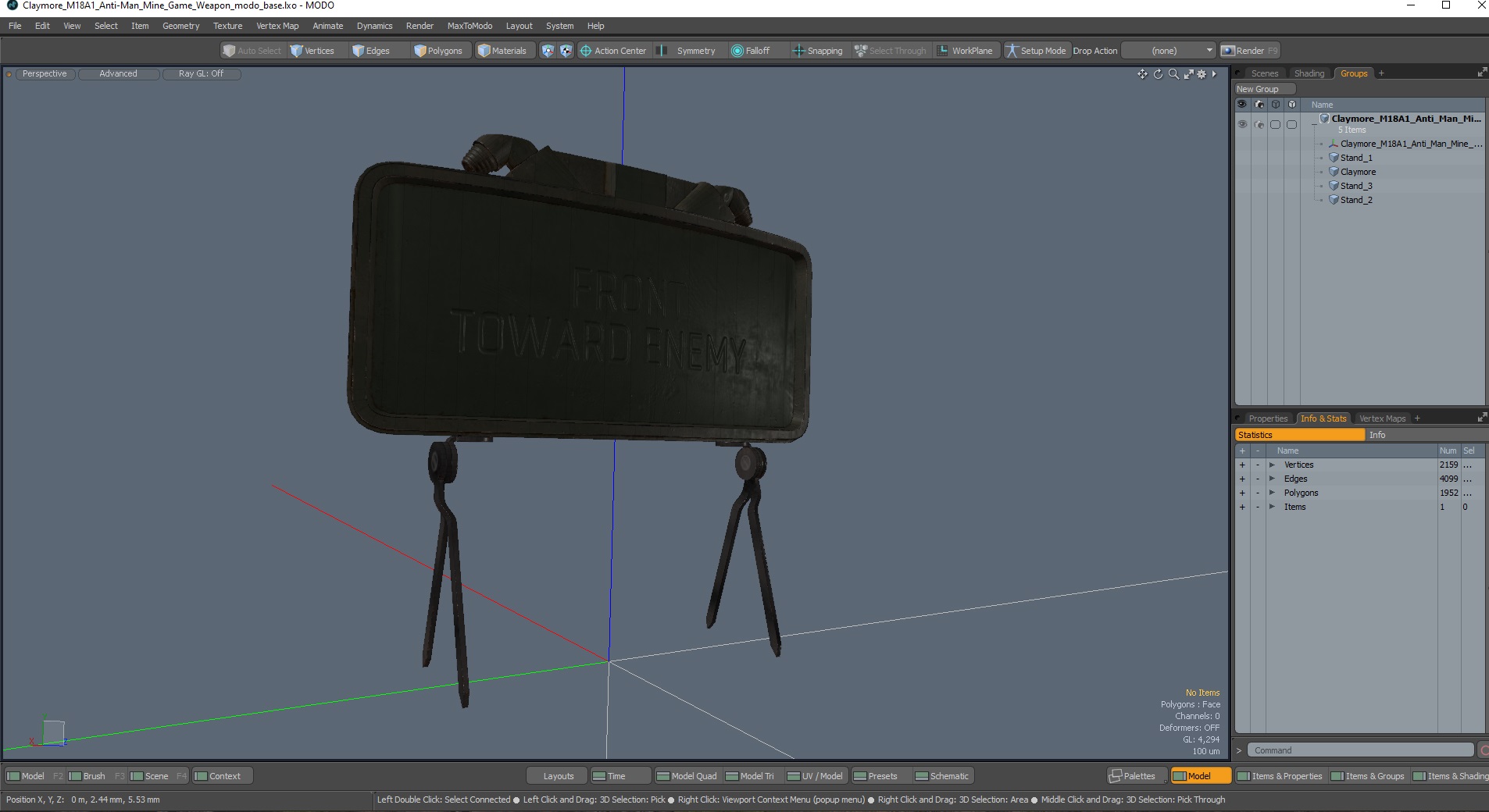Viewport: 1489px width, 812px height.
Task: Click the Render button
Action: pos(1250,51)
